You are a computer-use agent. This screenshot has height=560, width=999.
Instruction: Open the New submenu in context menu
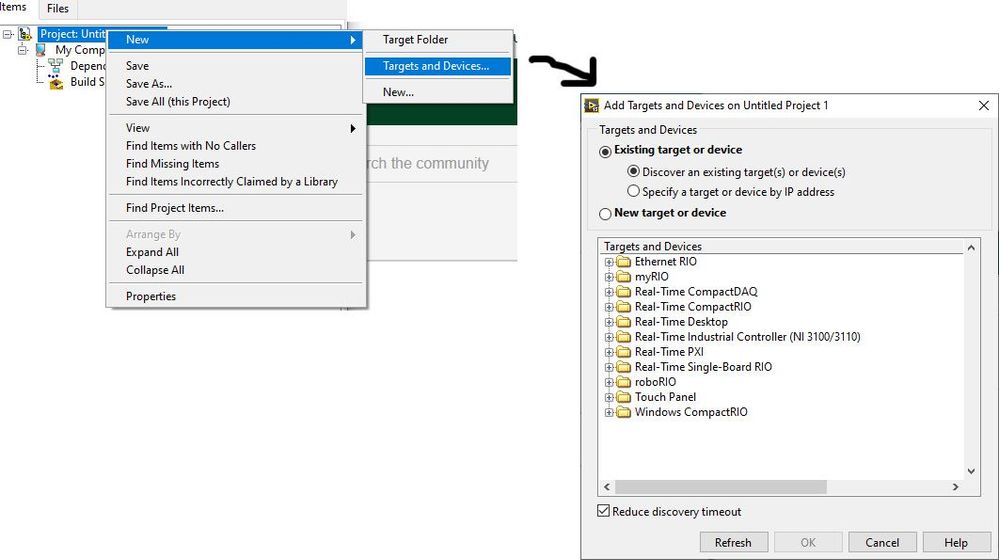[x=234, y=39]
